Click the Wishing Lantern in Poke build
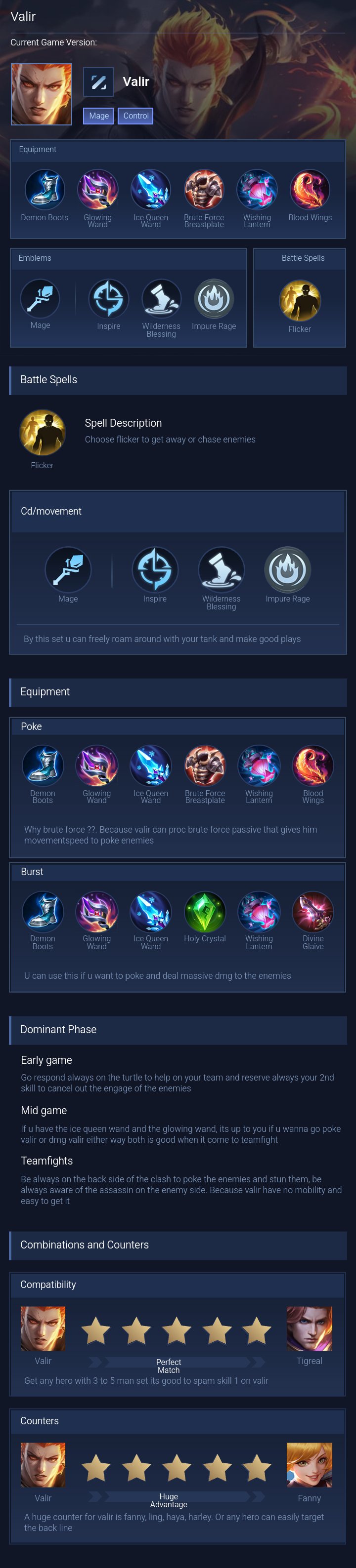Screen dimensions: 356x1568 coord(259,766)
